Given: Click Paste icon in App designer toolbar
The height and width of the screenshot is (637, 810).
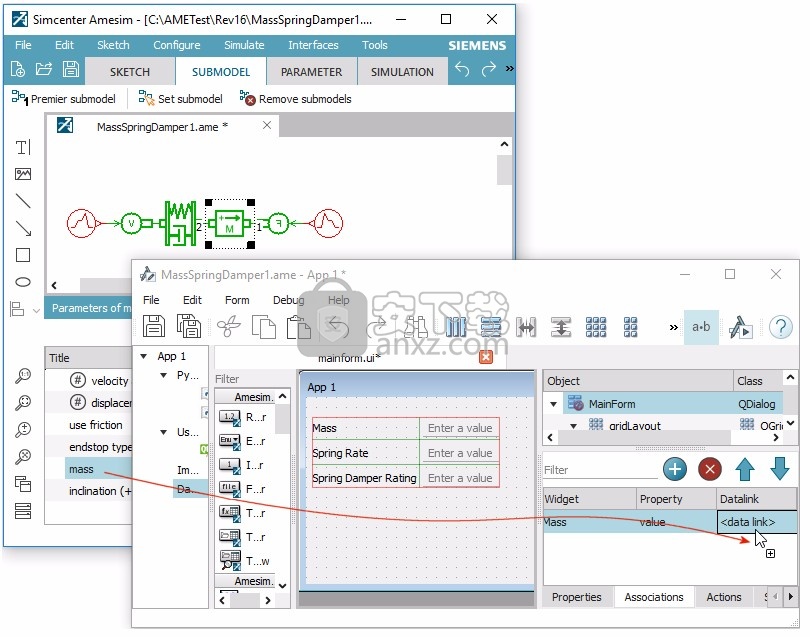Looking at the screenshot, I should pos(298,327).
